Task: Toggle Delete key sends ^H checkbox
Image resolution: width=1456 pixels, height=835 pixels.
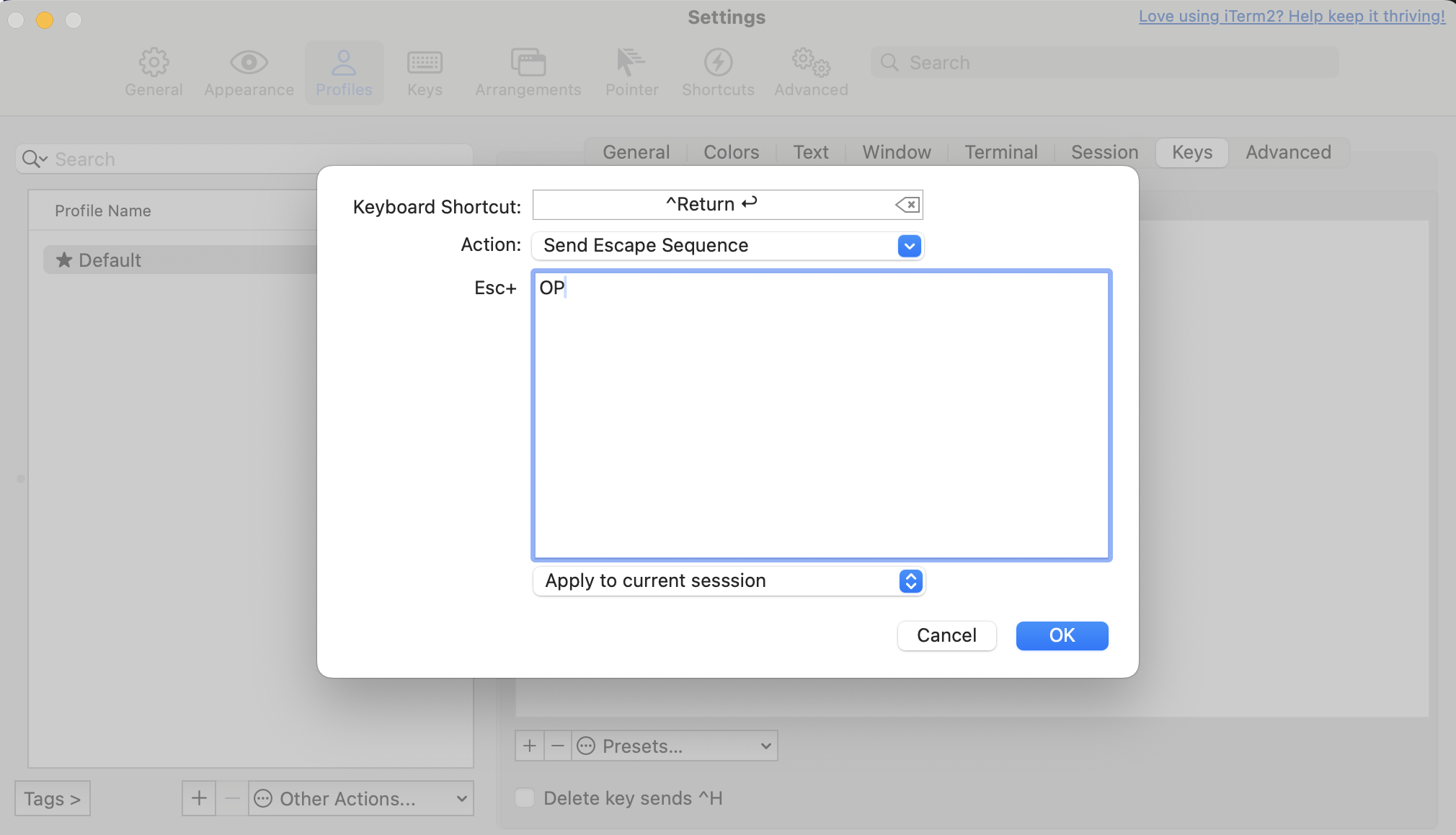Action: [x=525, y=798]
